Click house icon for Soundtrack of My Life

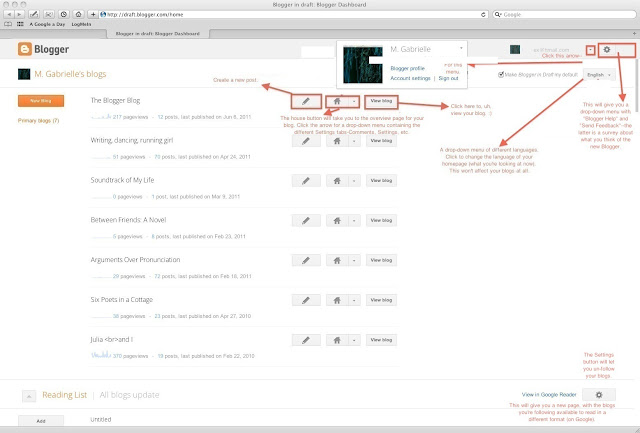pyautogui.click(x=337, y=181)
